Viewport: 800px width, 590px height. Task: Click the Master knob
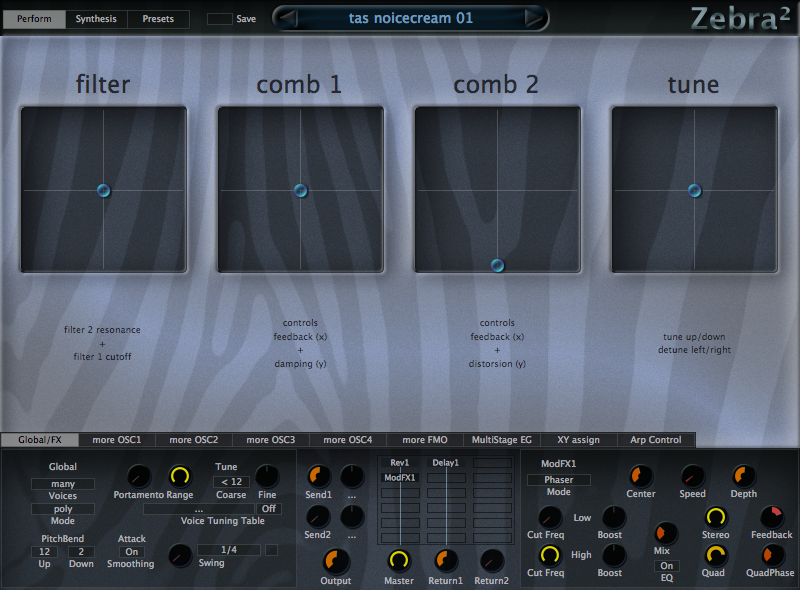click(x=399, y=561)
